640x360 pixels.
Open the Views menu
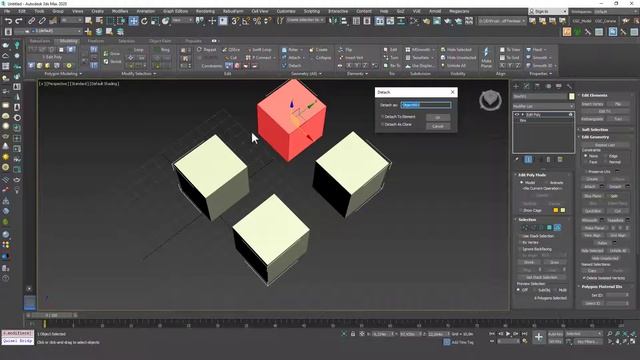[x=77, y=11]
